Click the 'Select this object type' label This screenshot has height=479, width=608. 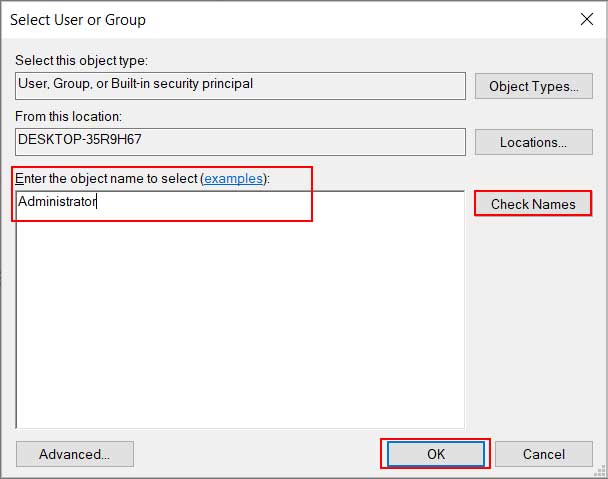82,61
